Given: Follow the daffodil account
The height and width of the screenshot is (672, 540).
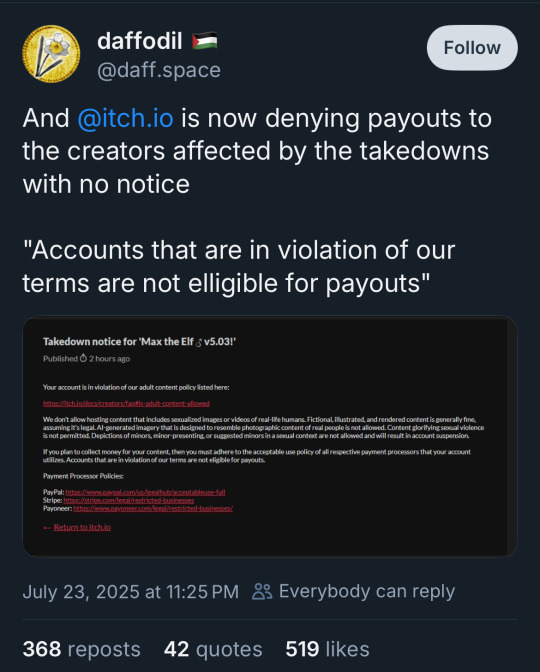Looking at the screenshot, I should tap(472, 48).
